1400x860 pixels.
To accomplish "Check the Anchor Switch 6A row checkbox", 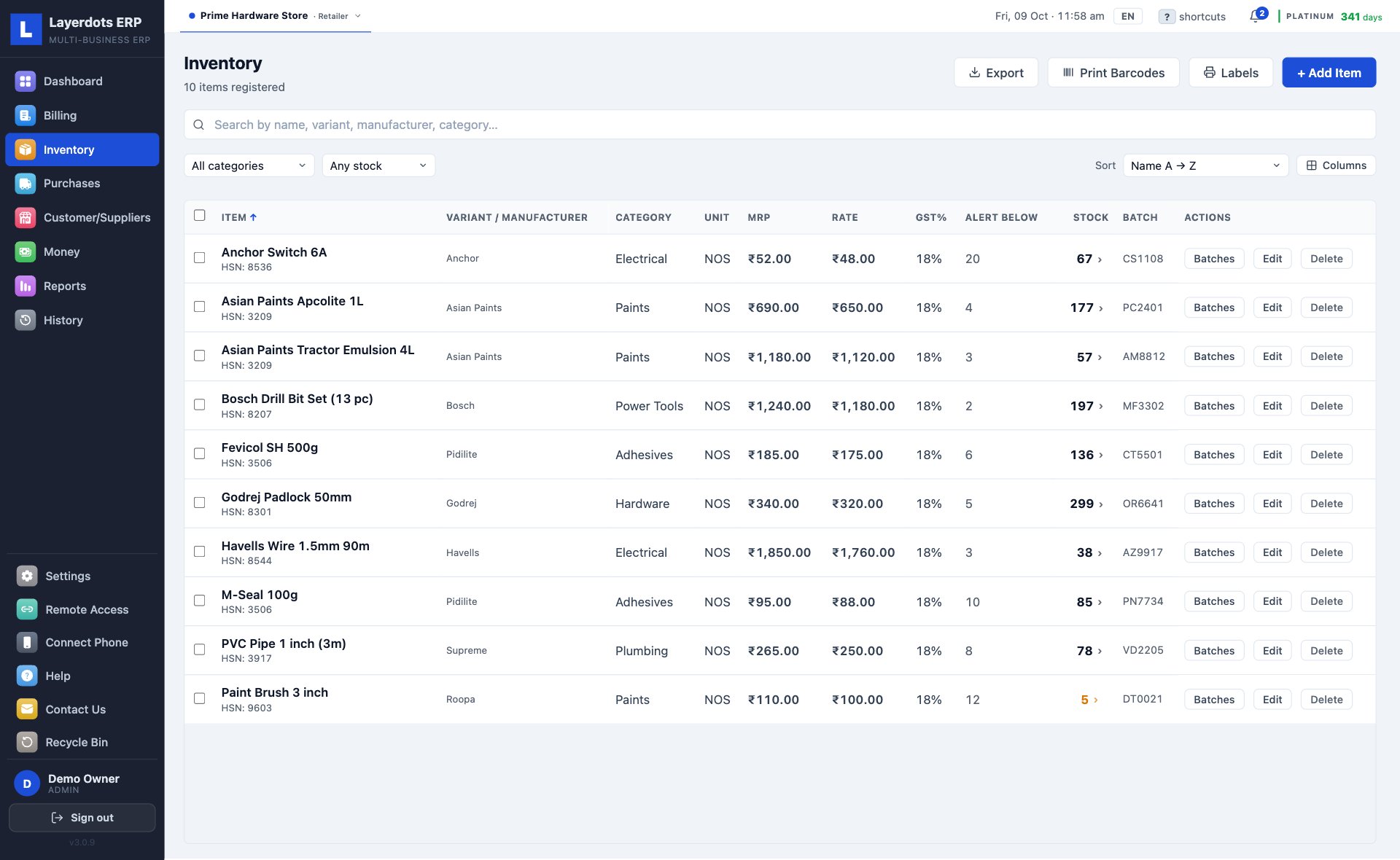I will pyautogui.click(x=200, y=257).
